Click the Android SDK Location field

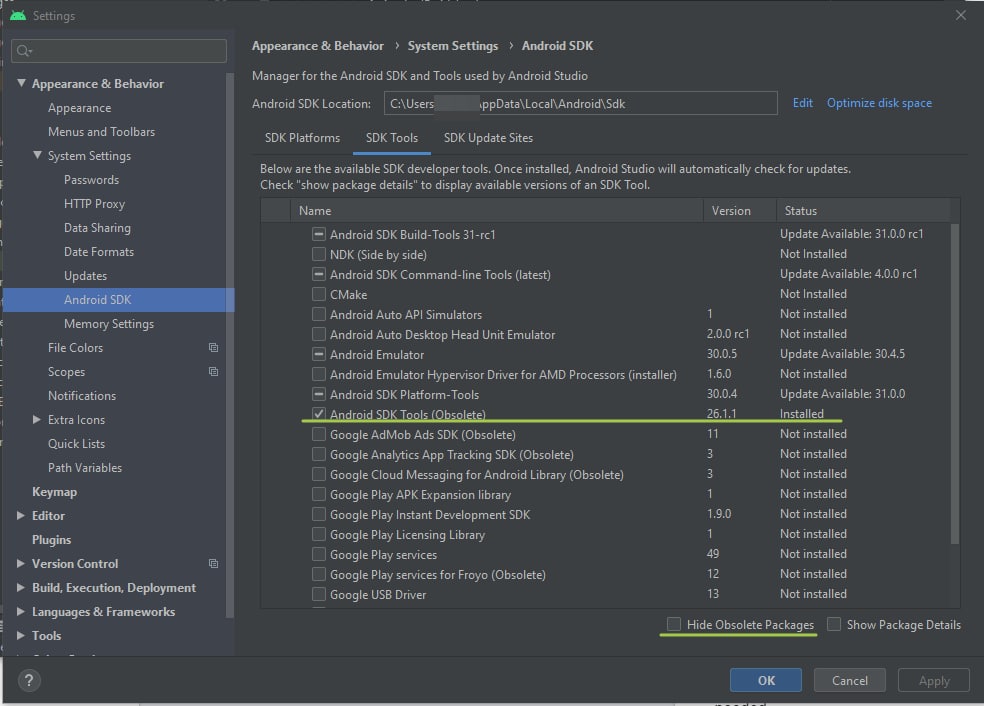click(580, 104)
